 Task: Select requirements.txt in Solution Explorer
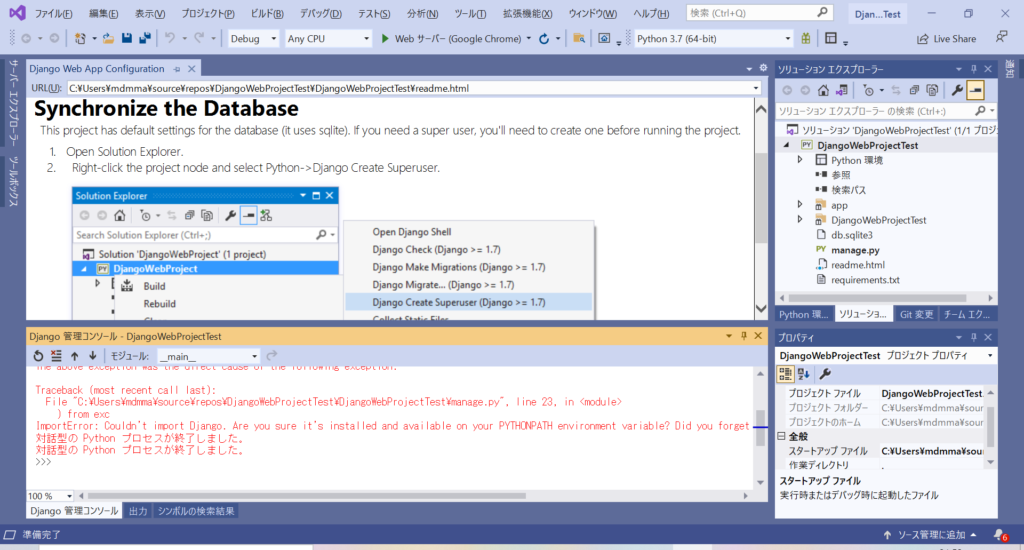click(865, 280)
